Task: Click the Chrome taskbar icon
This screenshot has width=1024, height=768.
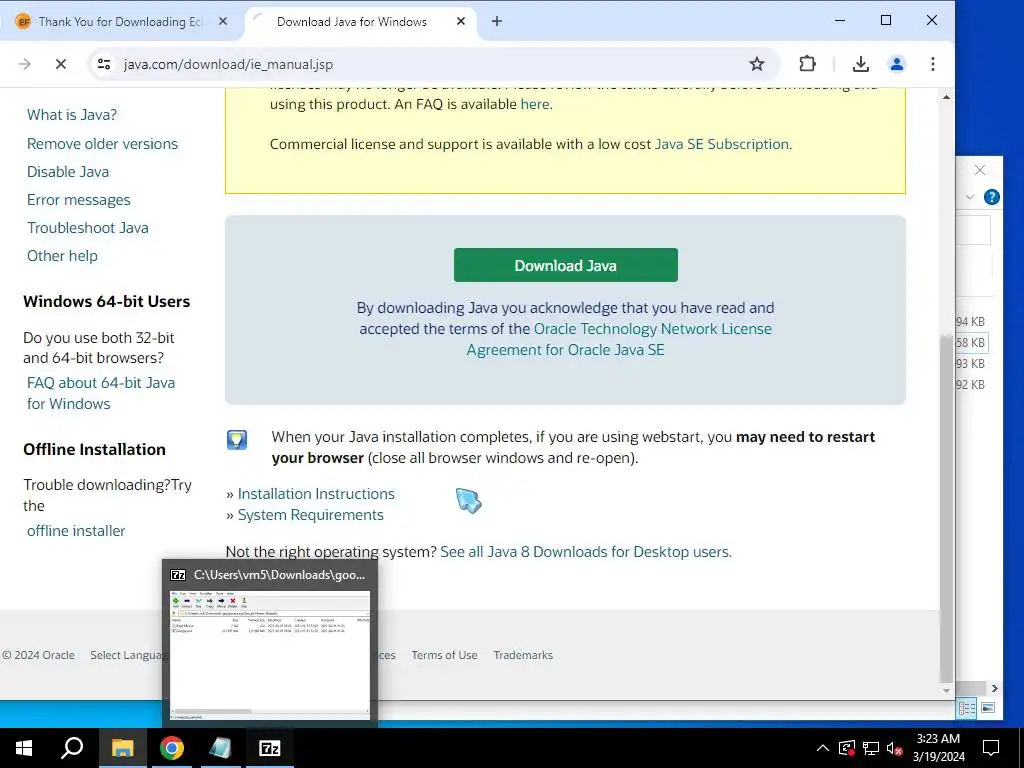Action: (172, 748)
